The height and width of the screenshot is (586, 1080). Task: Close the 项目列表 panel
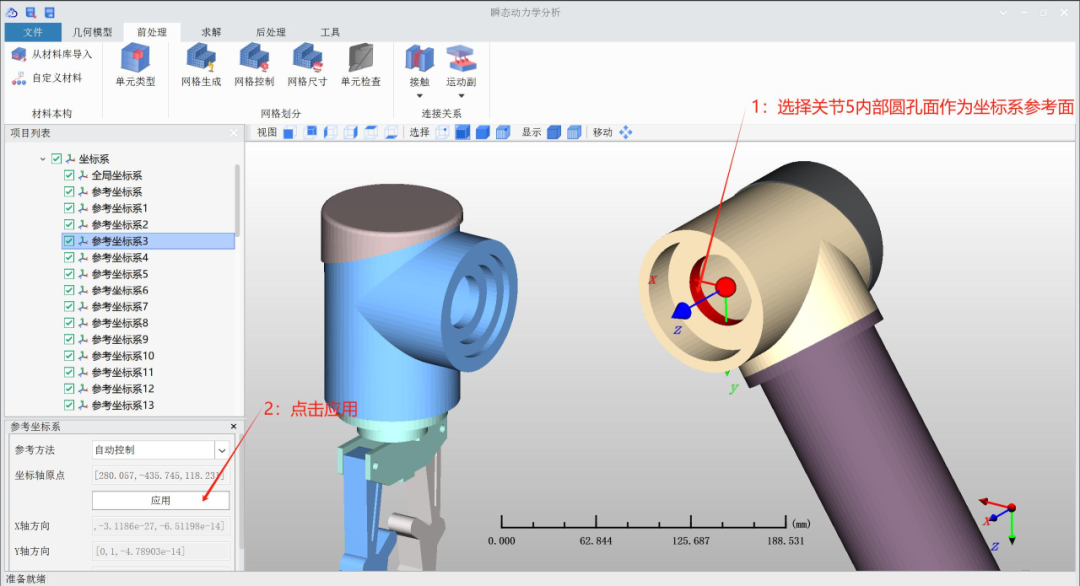pos(233,133)
